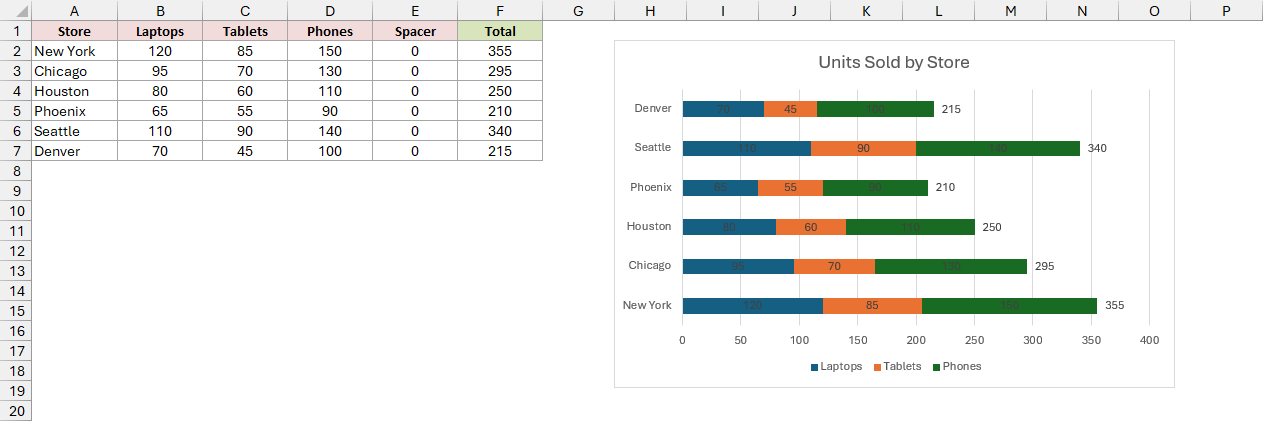The height and width of the screenshot is (421, 1263).
Task: Click the 340 total label in chart
Action: [x=1097, y=148]
